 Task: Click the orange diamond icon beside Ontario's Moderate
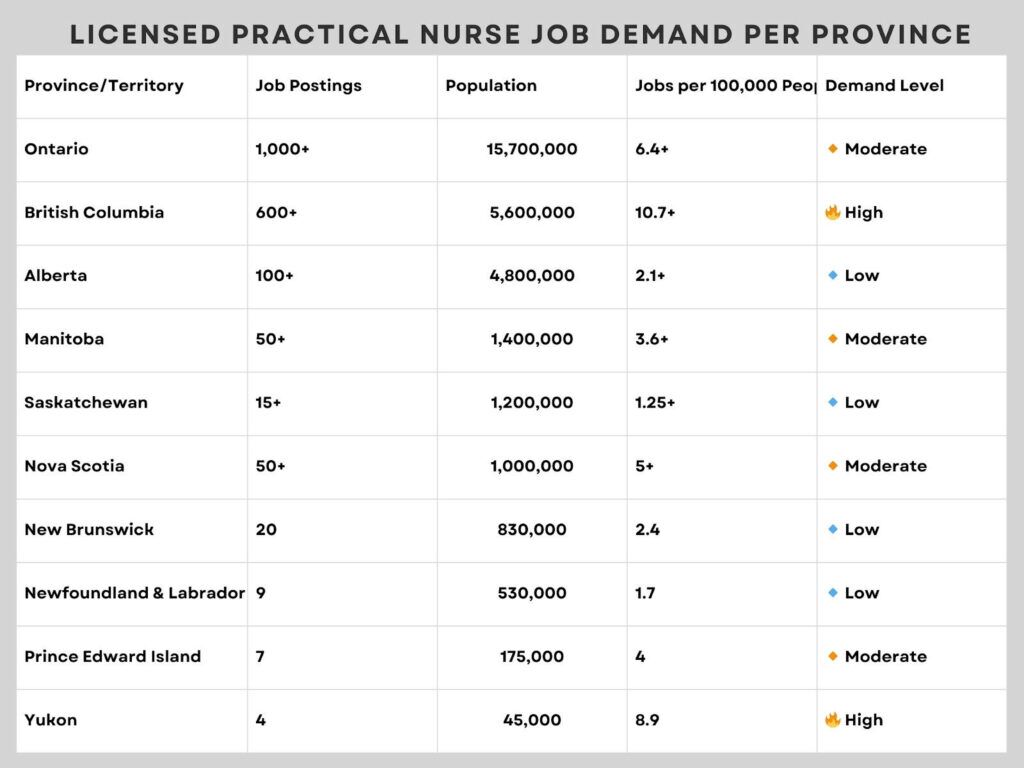point(833,149)
